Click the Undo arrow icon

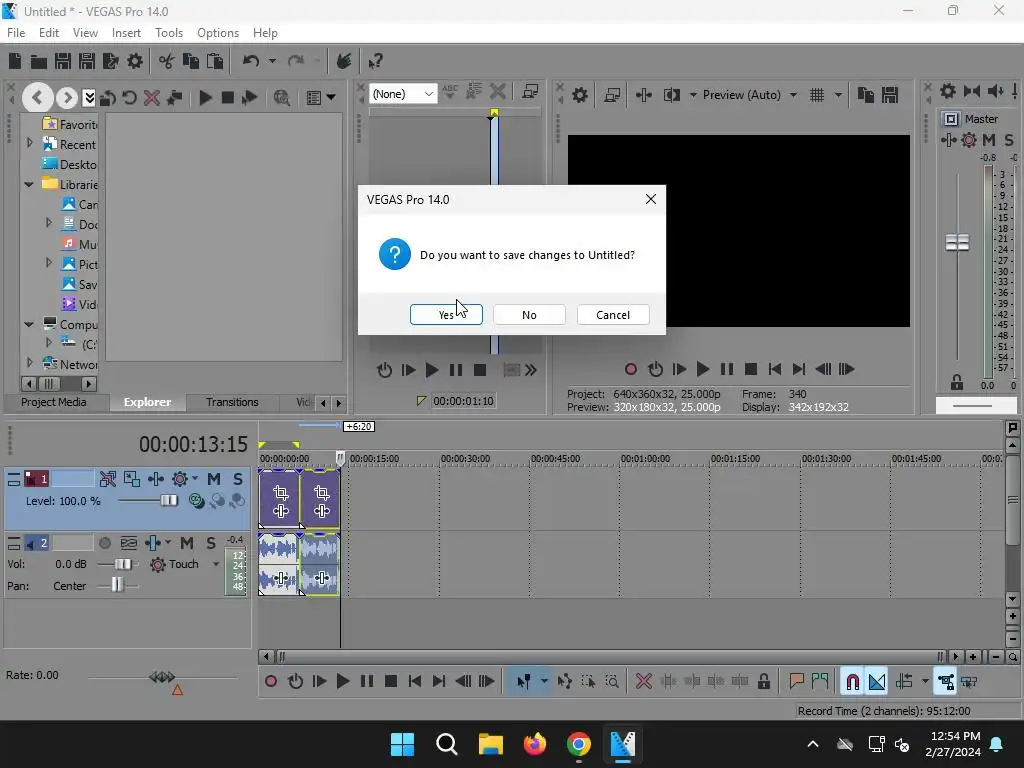click(x=251, y=61)
